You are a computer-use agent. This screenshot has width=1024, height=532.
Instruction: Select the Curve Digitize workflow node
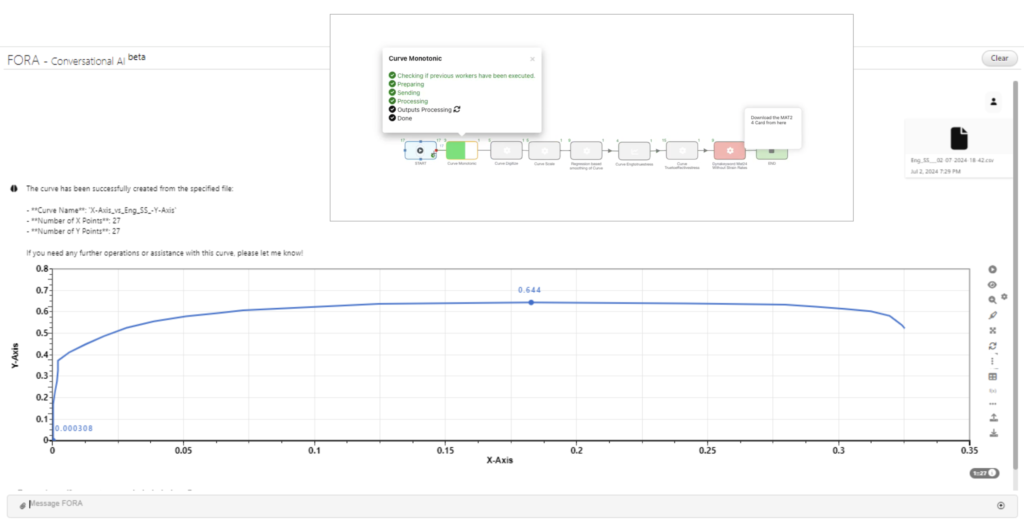click(506, 151)
